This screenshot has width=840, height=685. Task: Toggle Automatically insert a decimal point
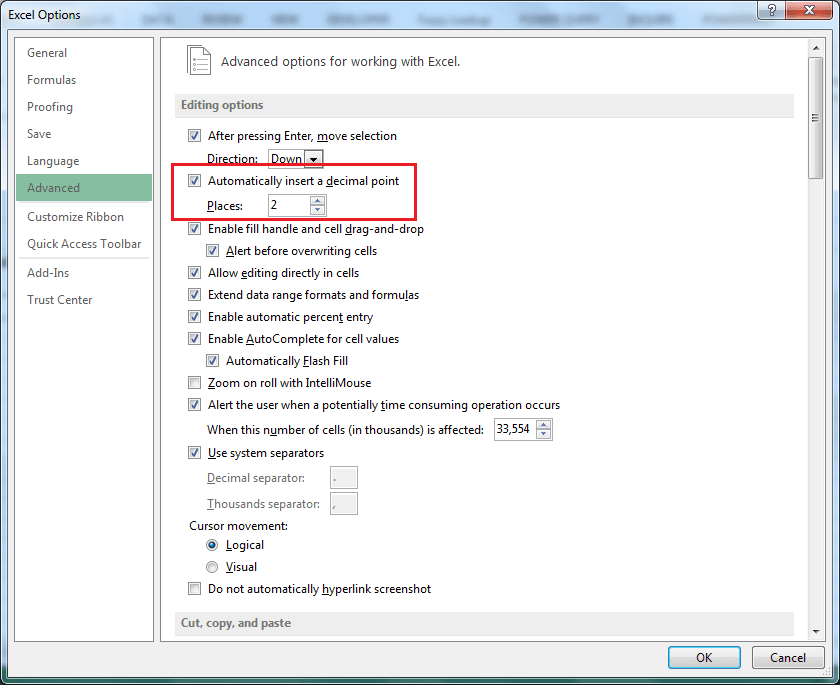[x=194, y=180]
